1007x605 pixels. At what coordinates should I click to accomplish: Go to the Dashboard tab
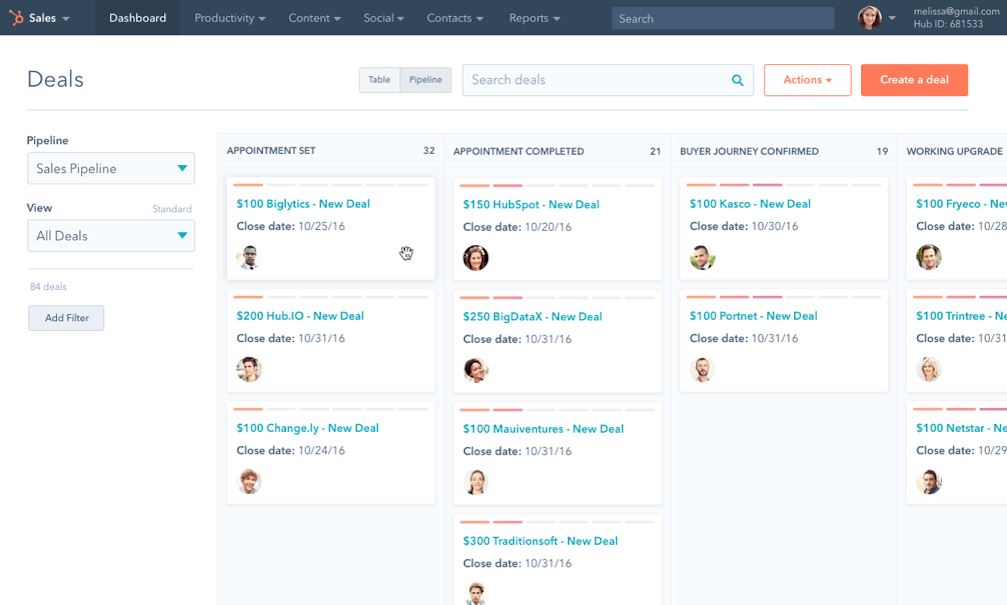click(x=137, y=18)
